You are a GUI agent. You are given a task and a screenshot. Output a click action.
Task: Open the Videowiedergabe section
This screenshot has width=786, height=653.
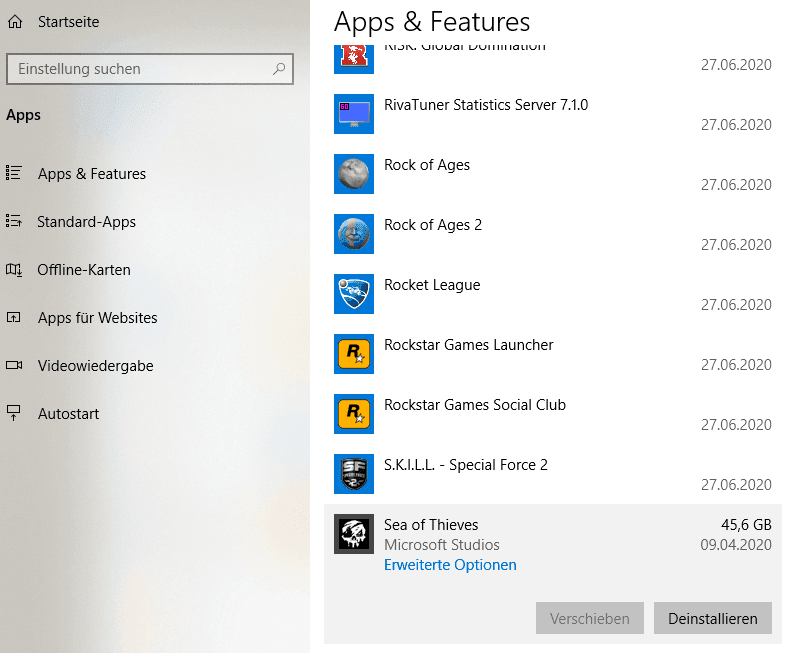(x=95, y=366)
